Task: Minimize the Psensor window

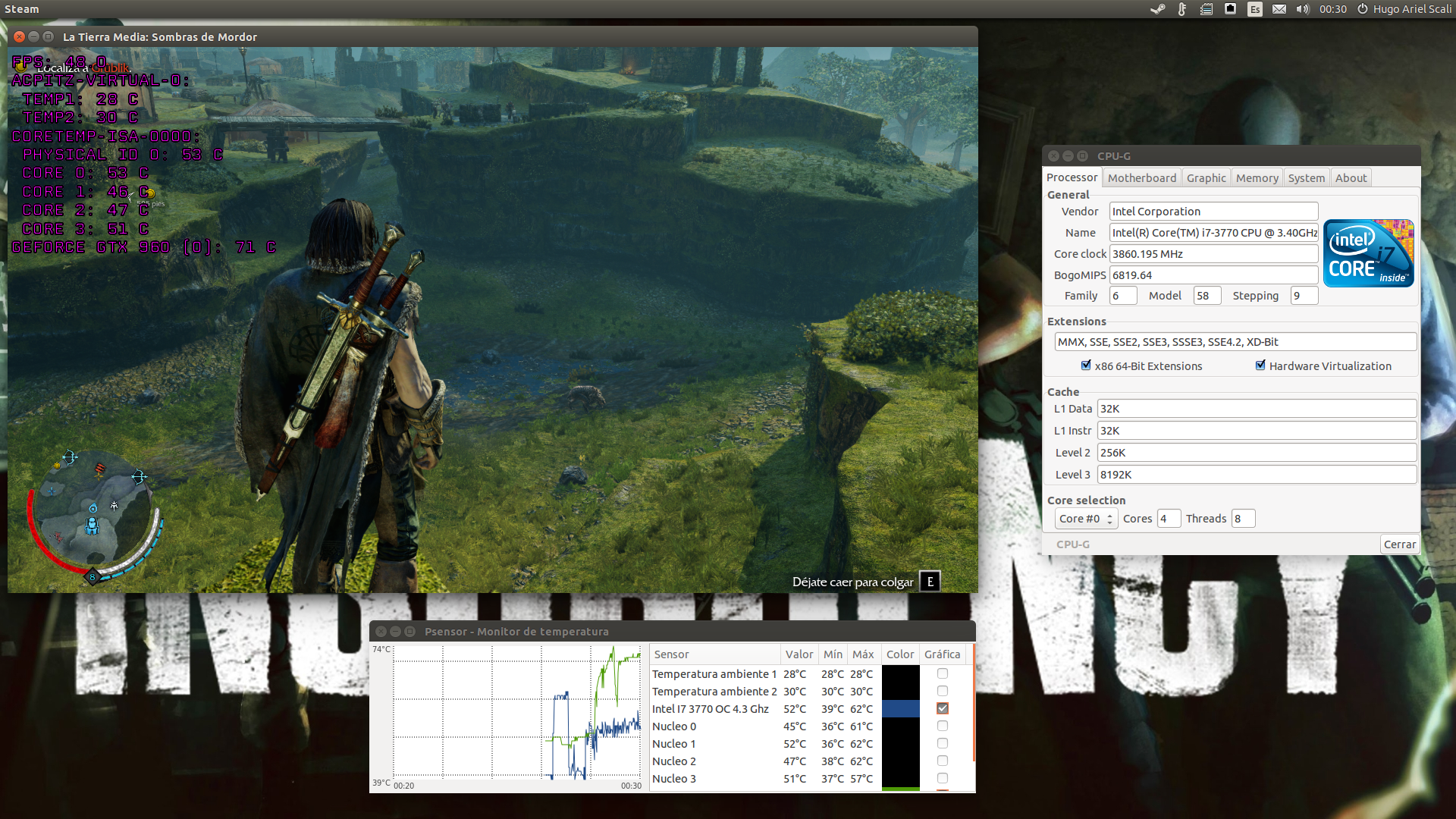Action: pyautogui.click(x=395, y=631)
